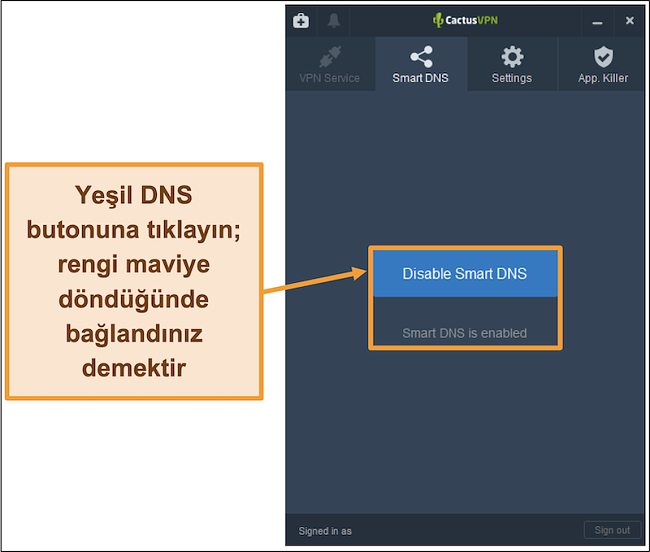Image resolution: width=650 pixels, height=552 pixels.
Task: Click the 'Smart DNS is enabled' status text
Action: point(465,333)
